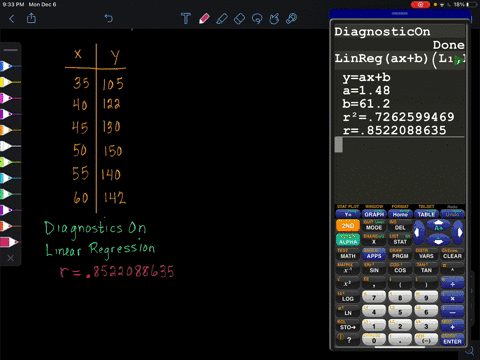
Task: Close the pen color palette
Action: [x=11, y=258]
